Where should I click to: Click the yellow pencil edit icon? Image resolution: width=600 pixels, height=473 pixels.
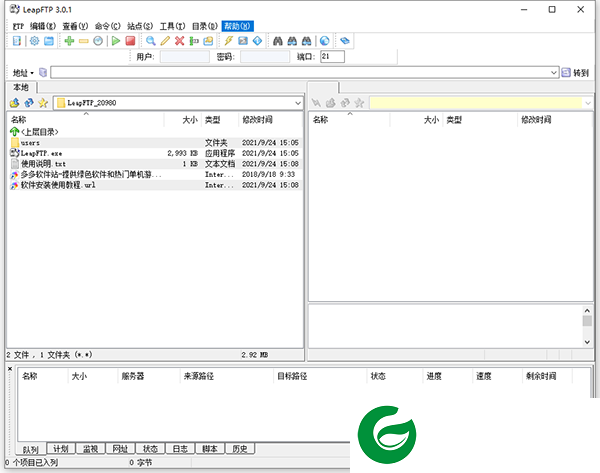click(165, 41)
